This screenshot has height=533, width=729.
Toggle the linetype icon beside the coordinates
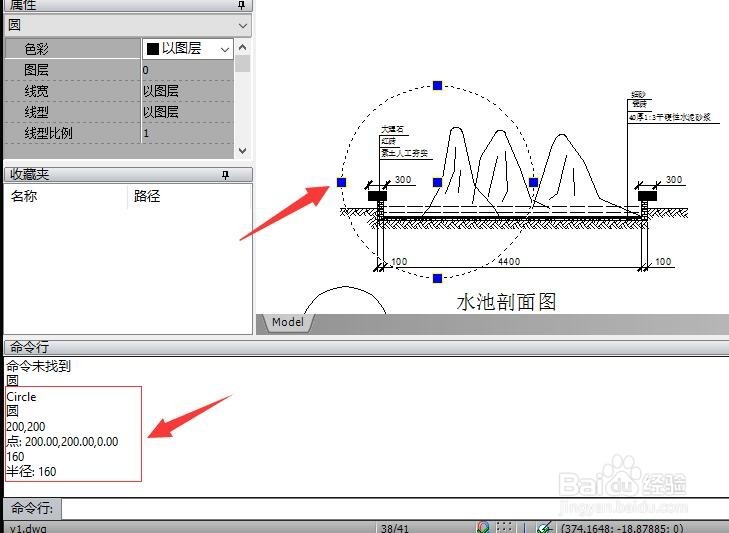tap(544, 527)
